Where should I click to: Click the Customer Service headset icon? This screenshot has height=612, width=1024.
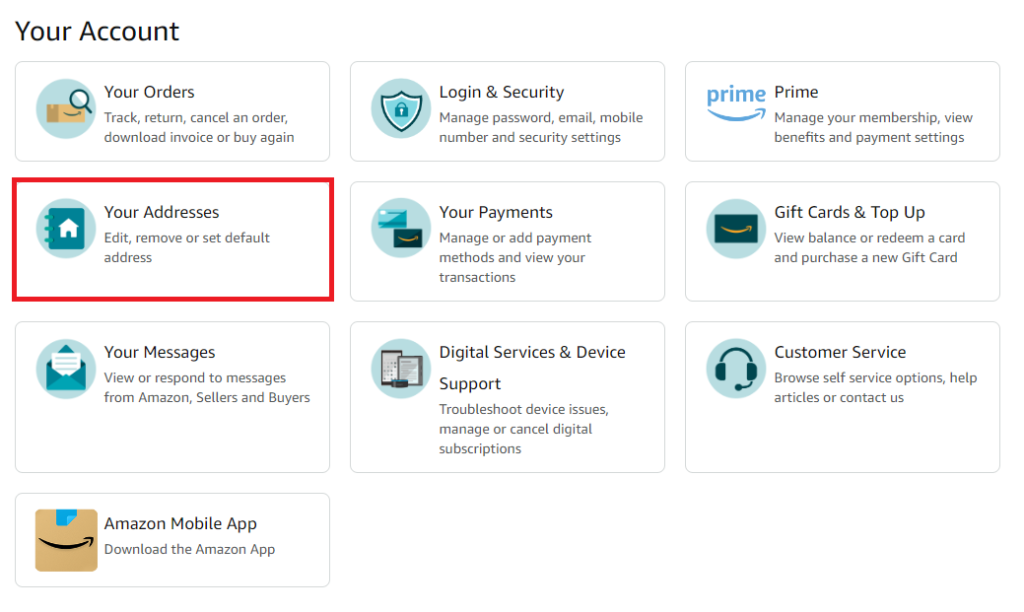[x=736, y=368]
